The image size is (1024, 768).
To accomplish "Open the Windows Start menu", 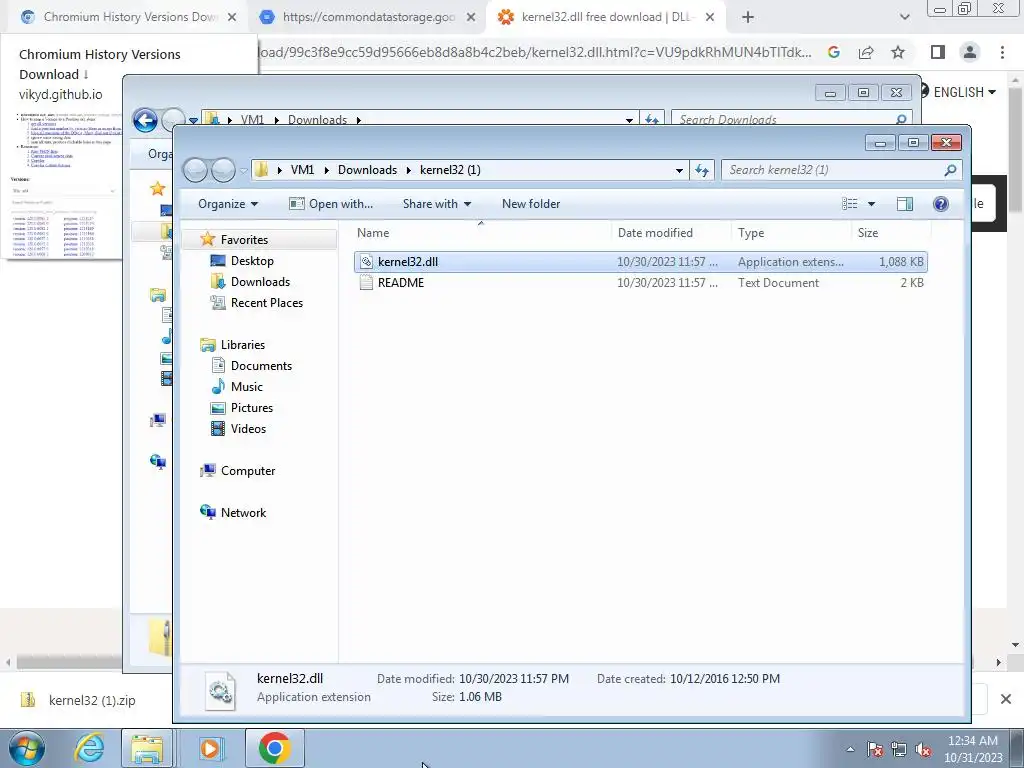I will [x=26, y=748].
